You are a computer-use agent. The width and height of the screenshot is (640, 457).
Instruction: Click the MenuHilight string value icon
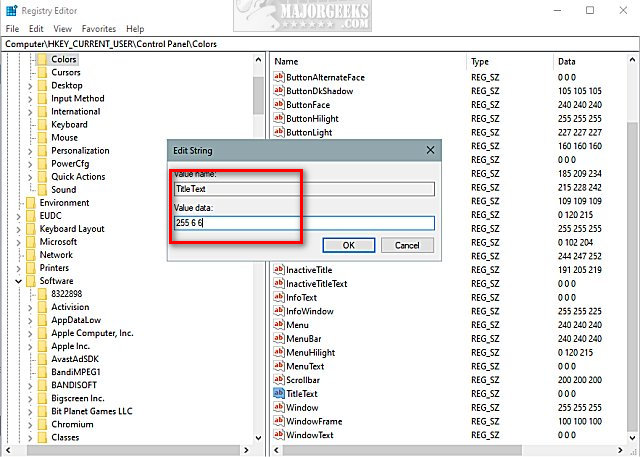[x=279, y=352]
